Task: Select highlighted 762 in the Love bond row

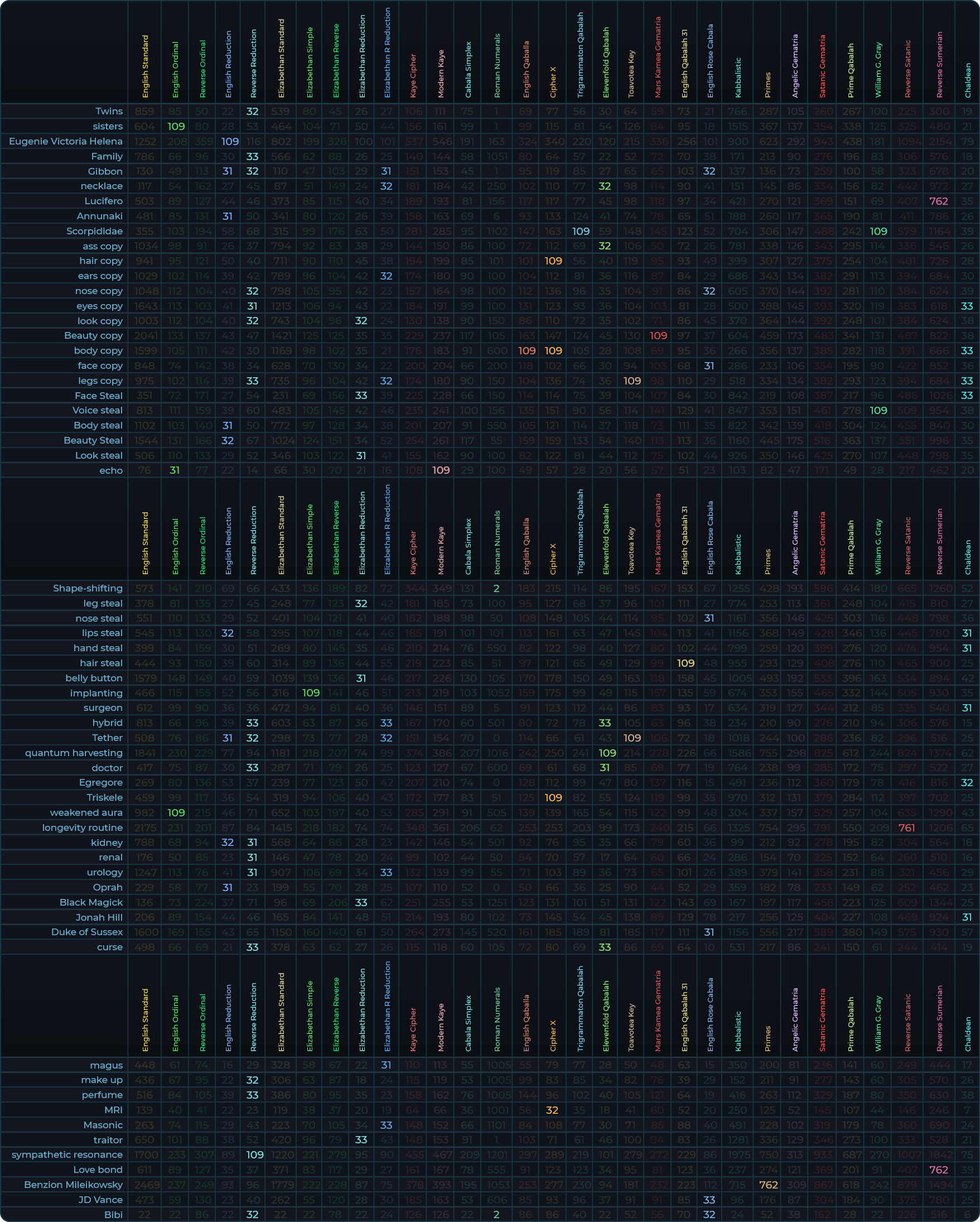Action: click(939, 1170)
